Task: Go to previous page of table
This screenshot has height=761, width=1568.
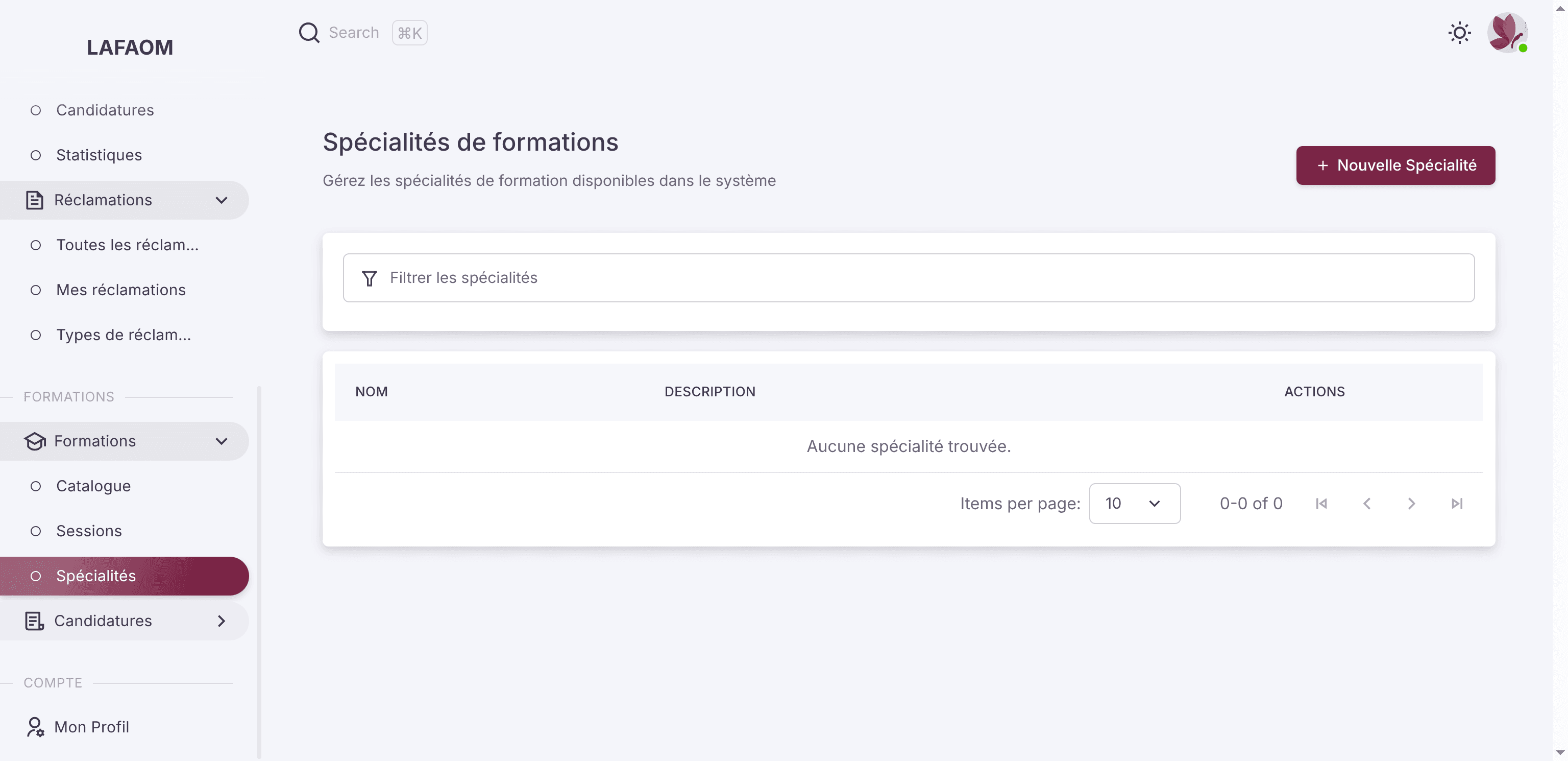Action: tap(1366, 503)
